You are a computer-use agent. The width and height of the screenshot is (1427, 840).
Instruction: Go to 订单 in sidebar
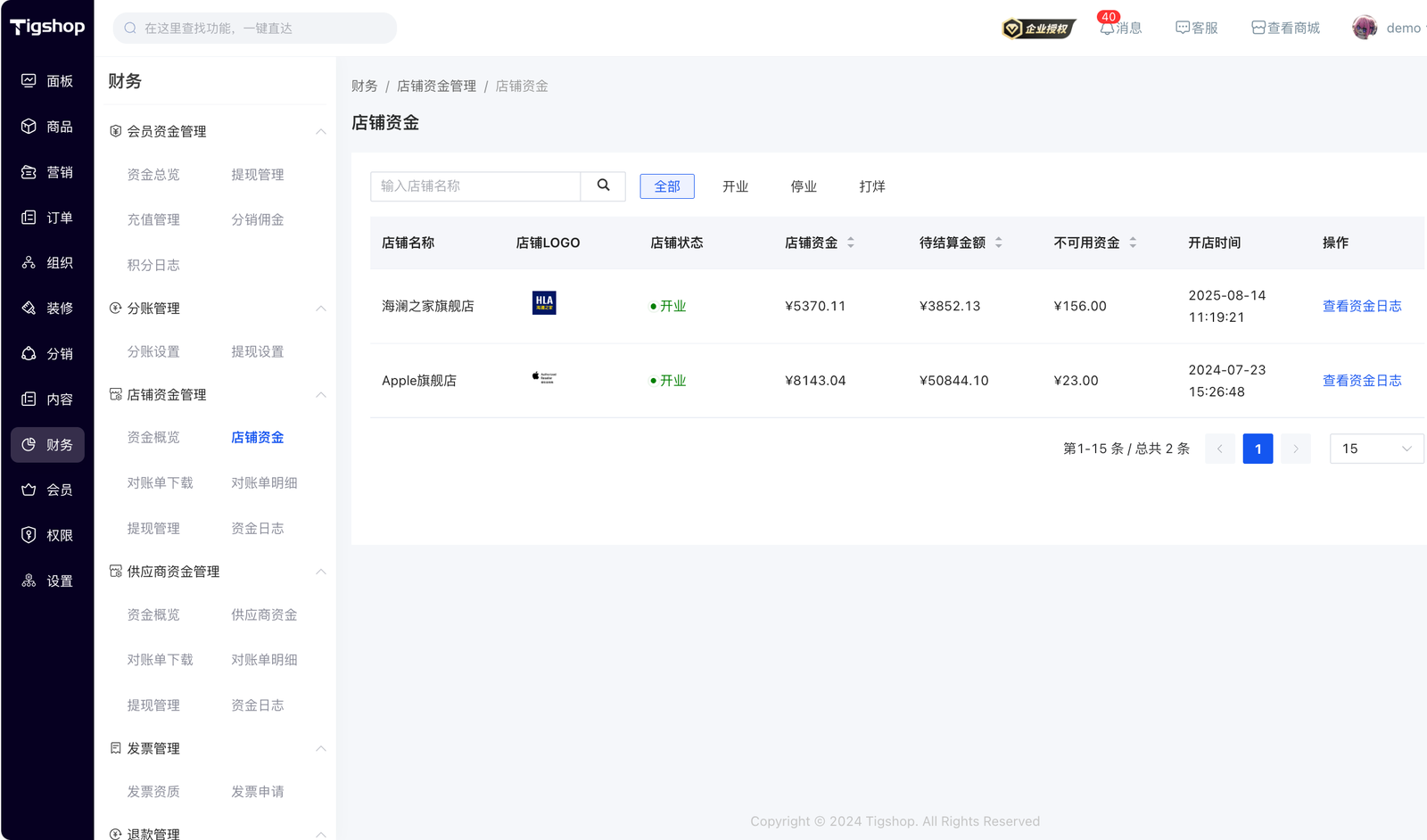coord(47,218)
